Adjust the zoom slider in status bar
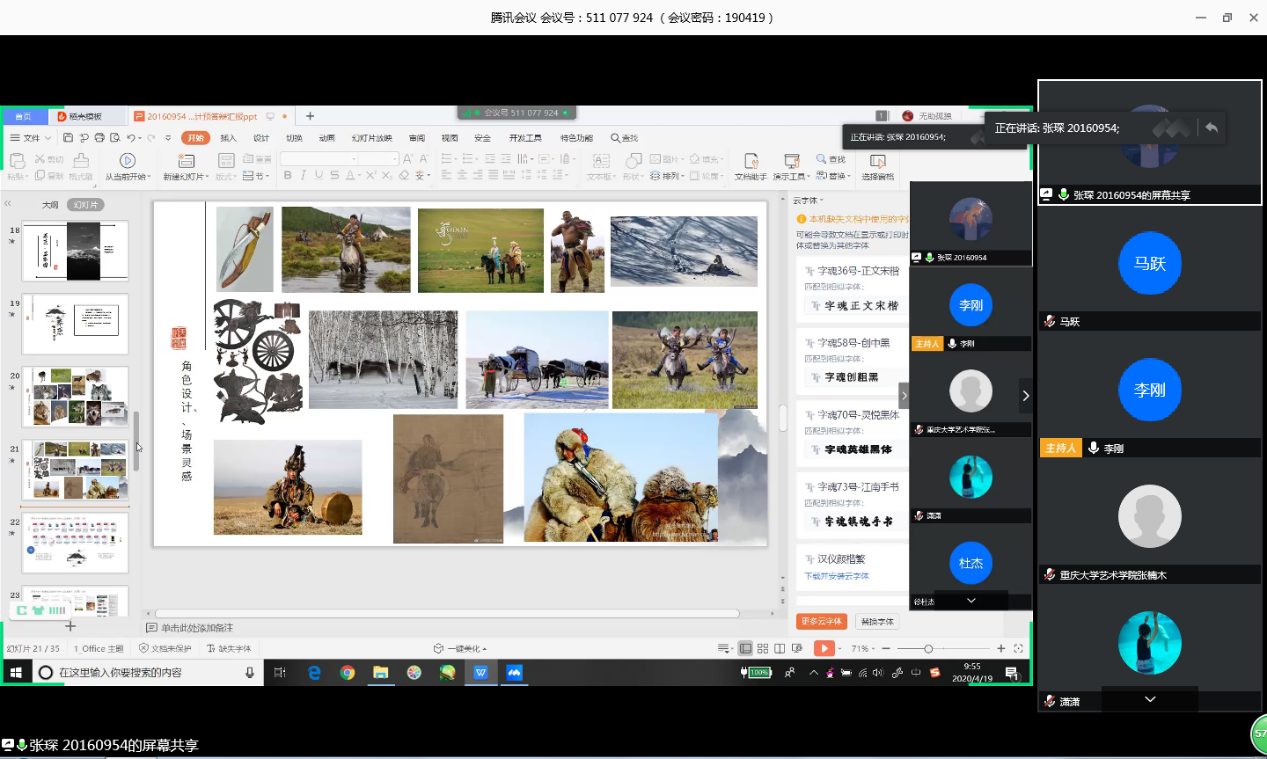1267x759 pixels. point(929,649)
